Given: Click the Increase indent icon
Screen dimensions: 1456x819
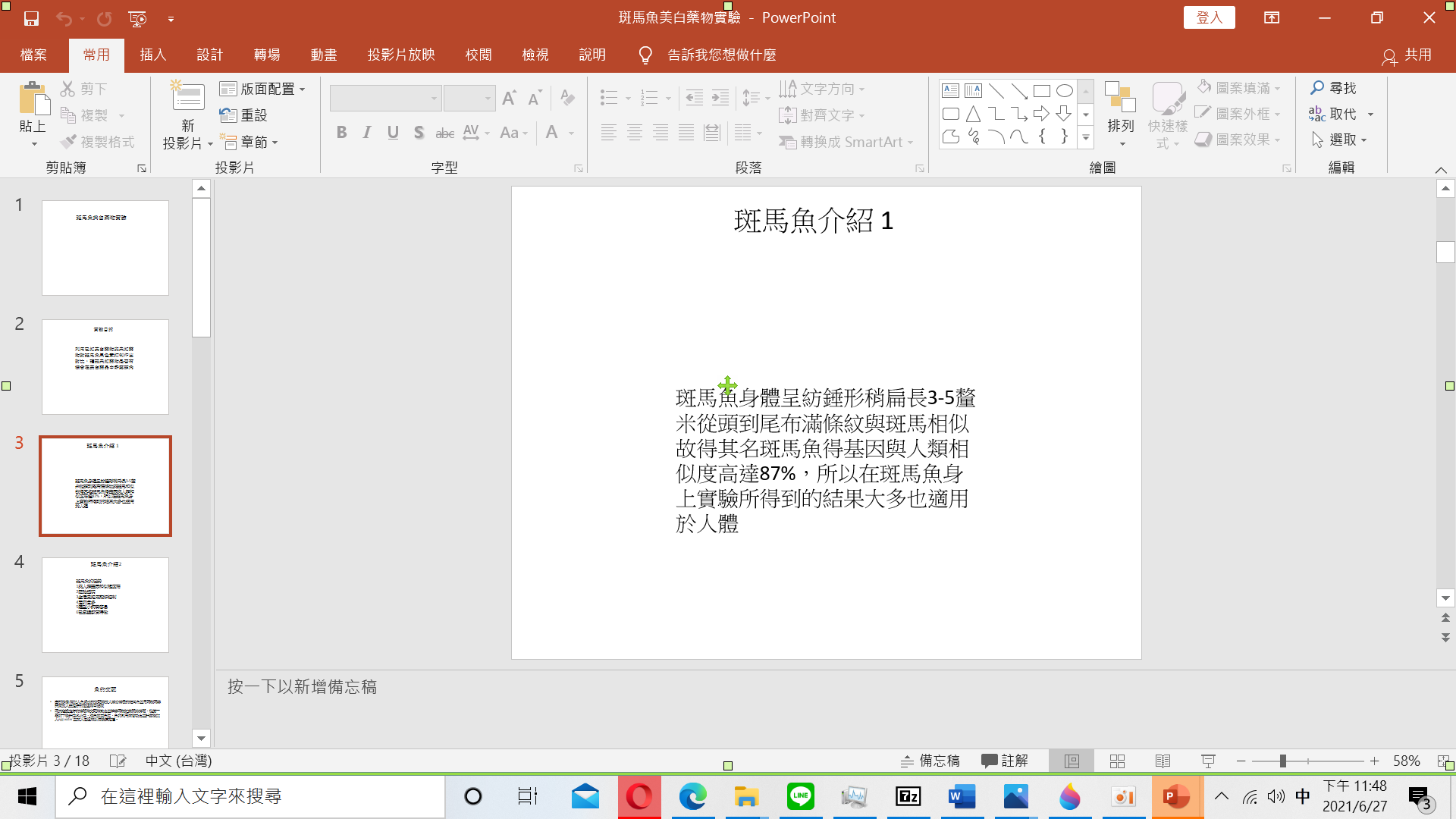Looking at the screenshot, I should 720,98.
